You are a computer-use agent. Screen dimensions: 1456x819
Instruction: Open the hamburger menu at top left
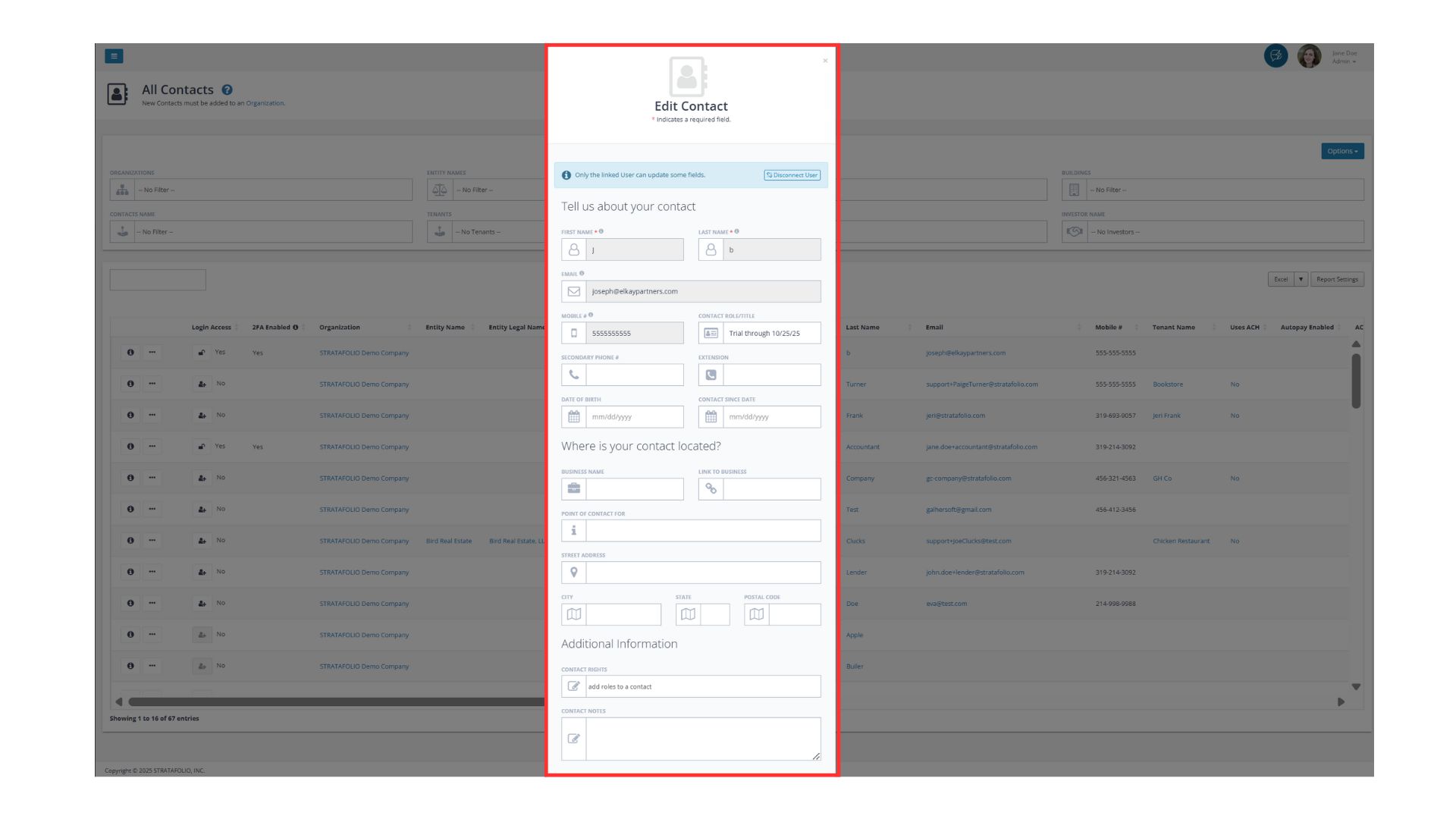[x=114, y=56]
